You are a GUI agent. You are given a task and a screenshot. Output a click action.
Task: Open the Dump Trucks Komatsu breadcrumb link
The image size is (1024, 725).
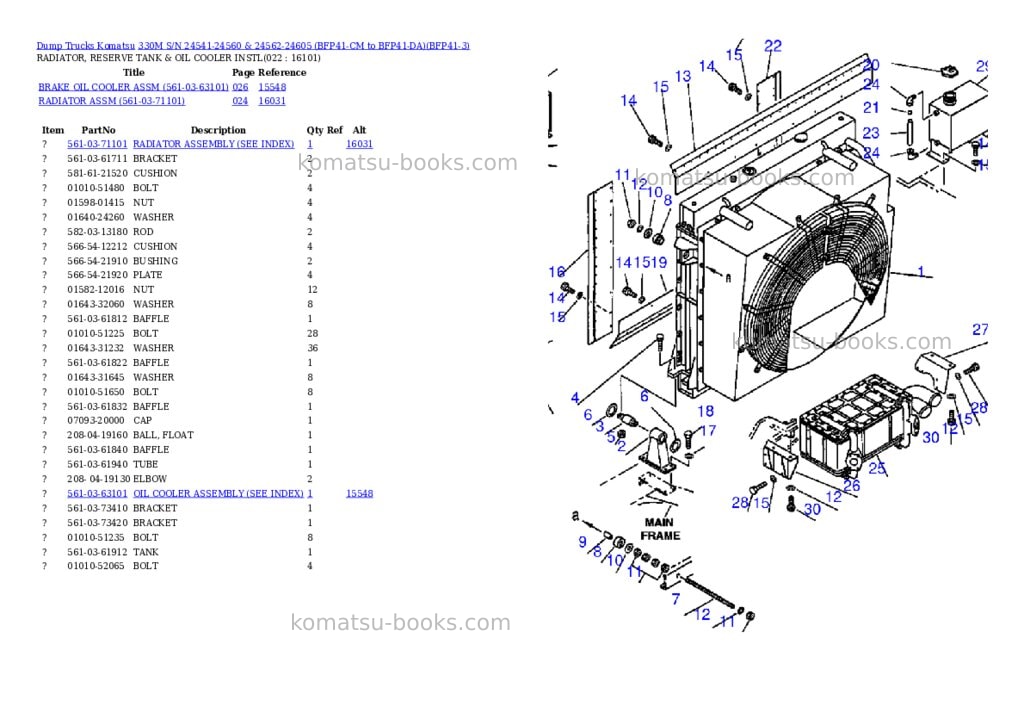[x=86, y=45]
